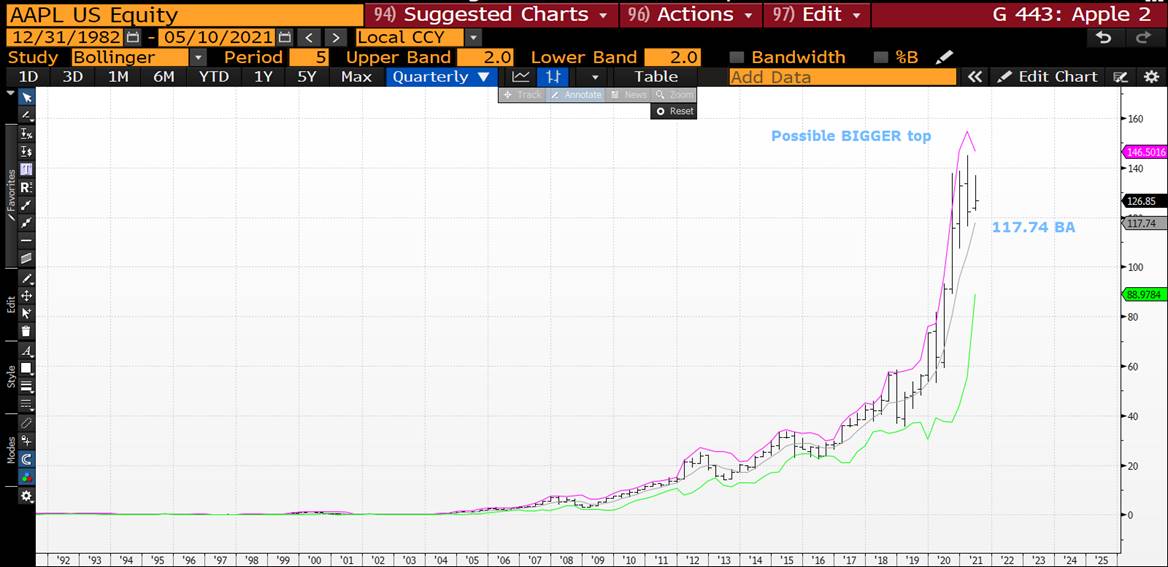This screenshot has width=1168, height=567.
Task: Select the regression R tool
Action: pos(27,187)
